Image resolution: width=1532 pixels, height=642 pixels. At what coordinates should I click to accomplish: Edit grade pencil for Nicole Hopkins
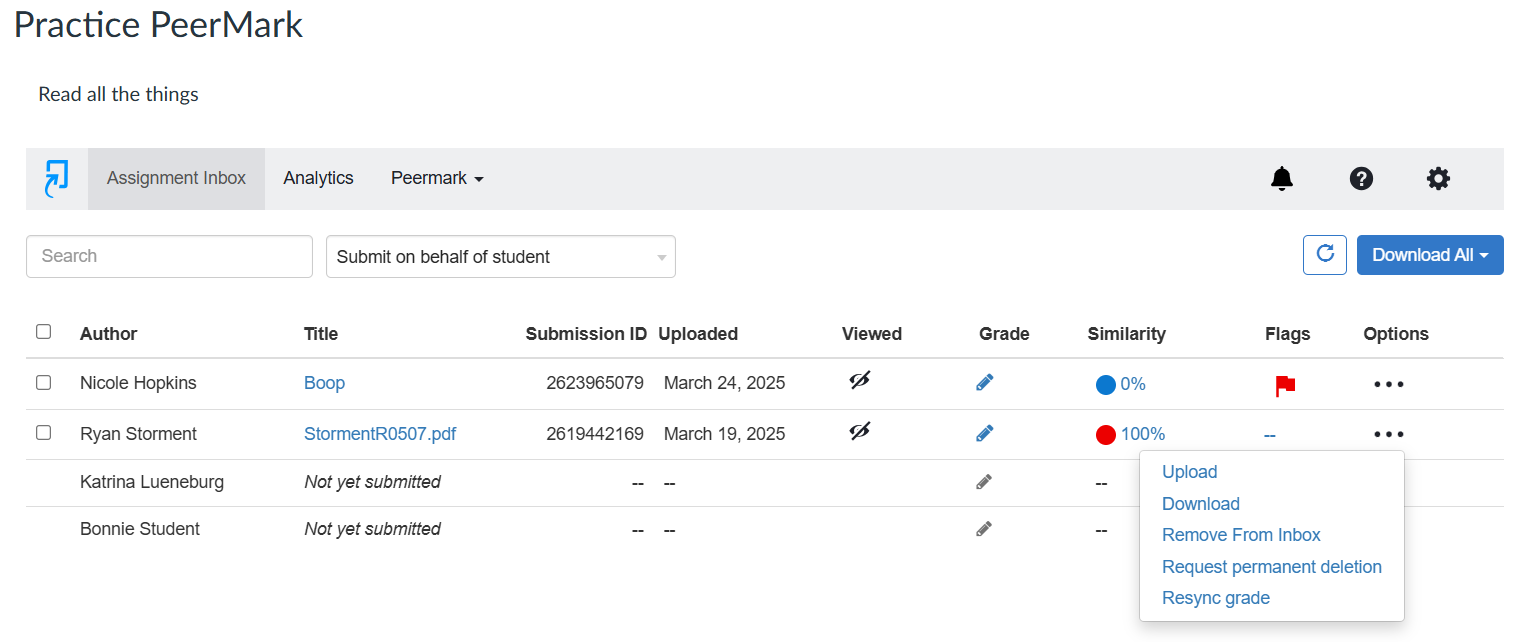click(985, 382)
